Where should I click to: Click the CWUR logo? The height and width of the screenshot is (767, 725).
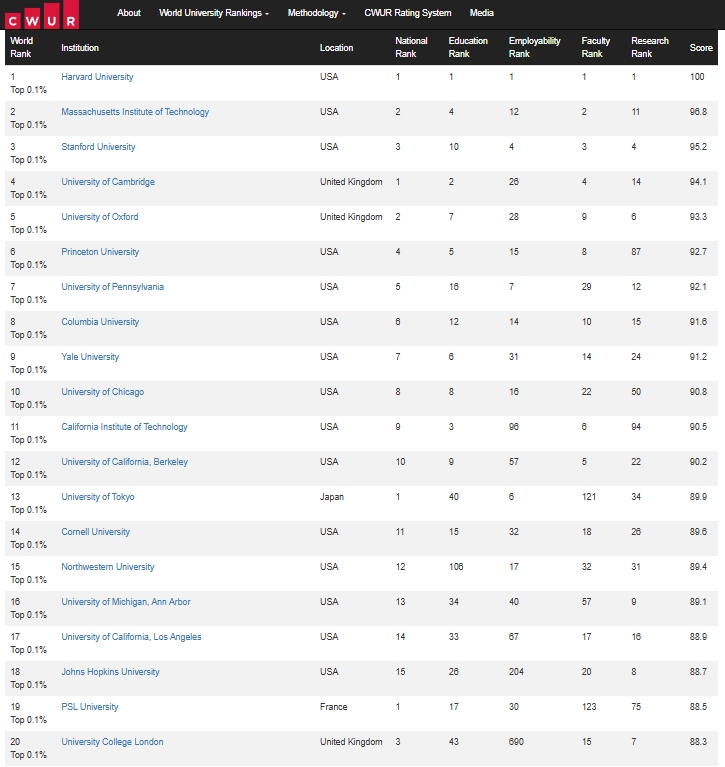(42, 15)
